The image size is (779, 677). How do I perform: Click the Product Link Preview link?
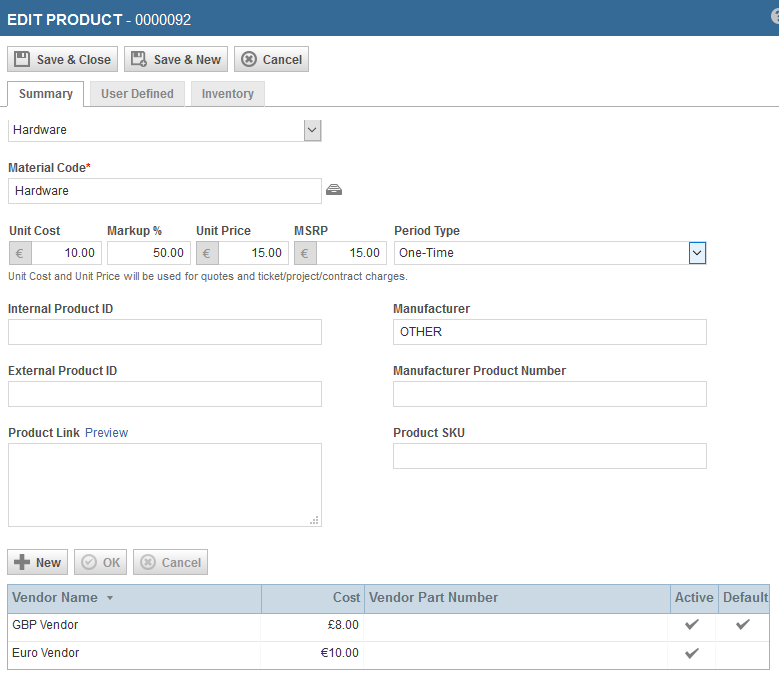click(106, 433)
